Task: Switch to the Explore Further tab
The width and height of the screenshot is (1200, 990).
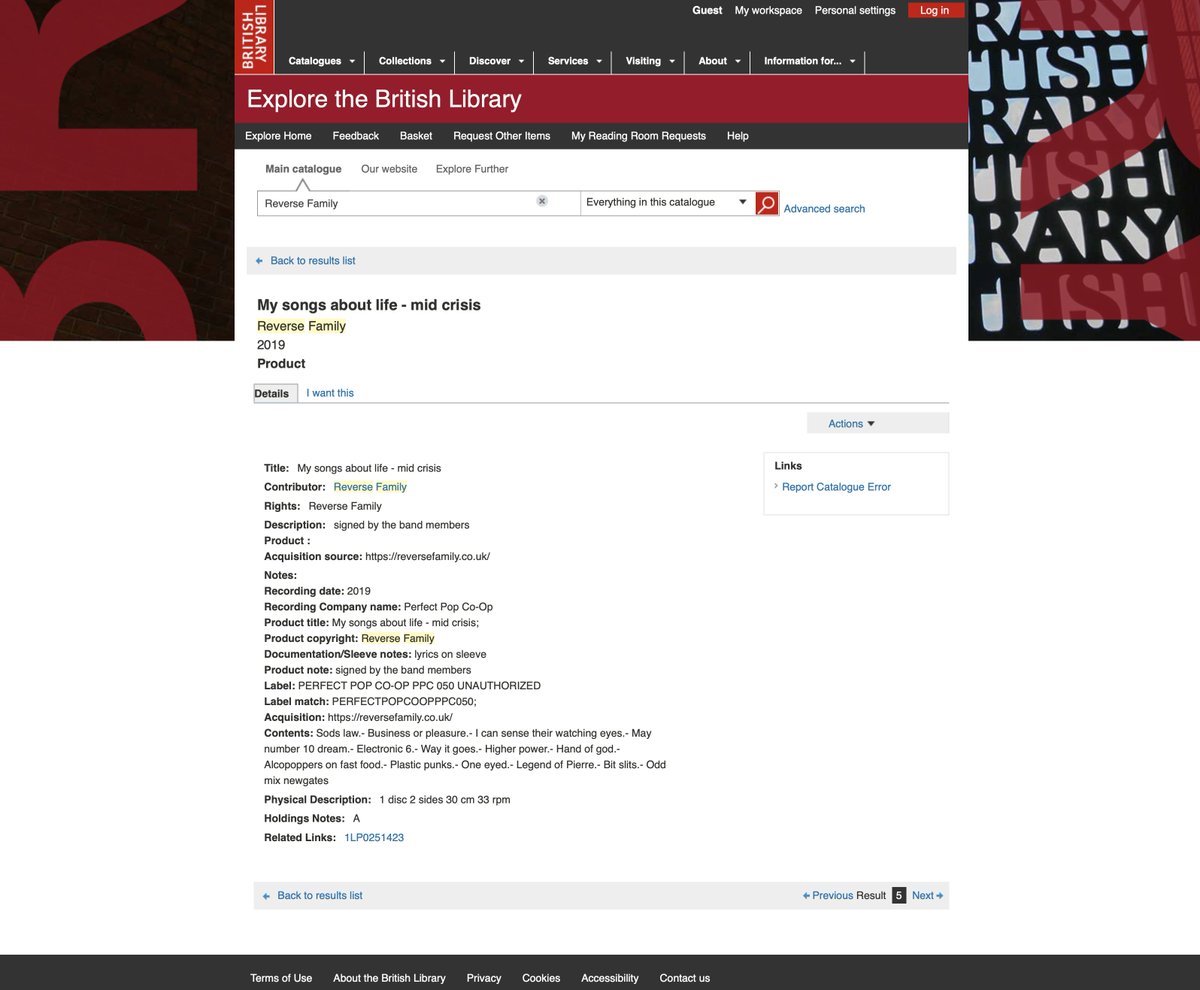Action: coord(472,169)
